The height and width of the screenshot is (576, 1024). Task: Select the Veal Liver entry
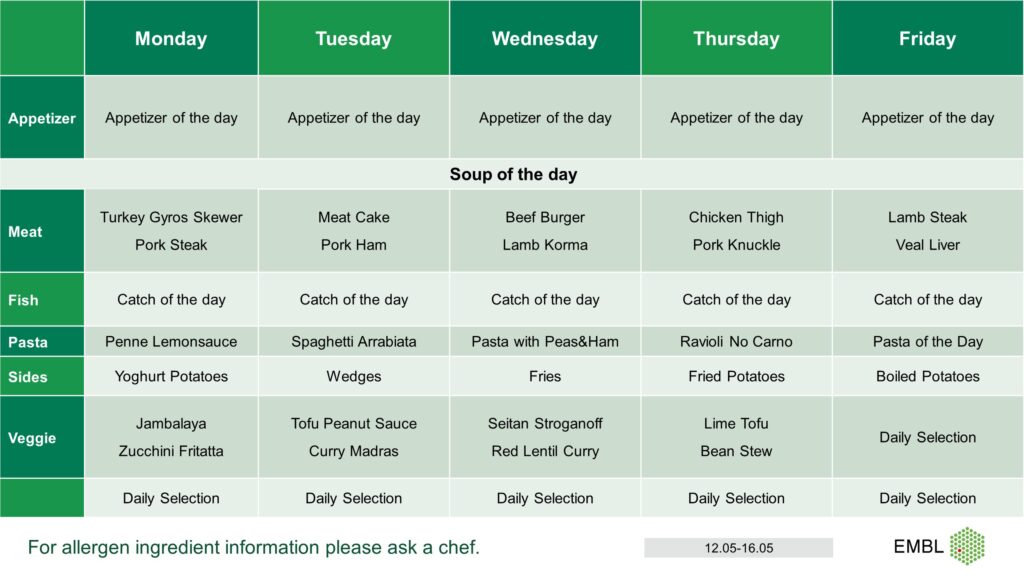927,245
